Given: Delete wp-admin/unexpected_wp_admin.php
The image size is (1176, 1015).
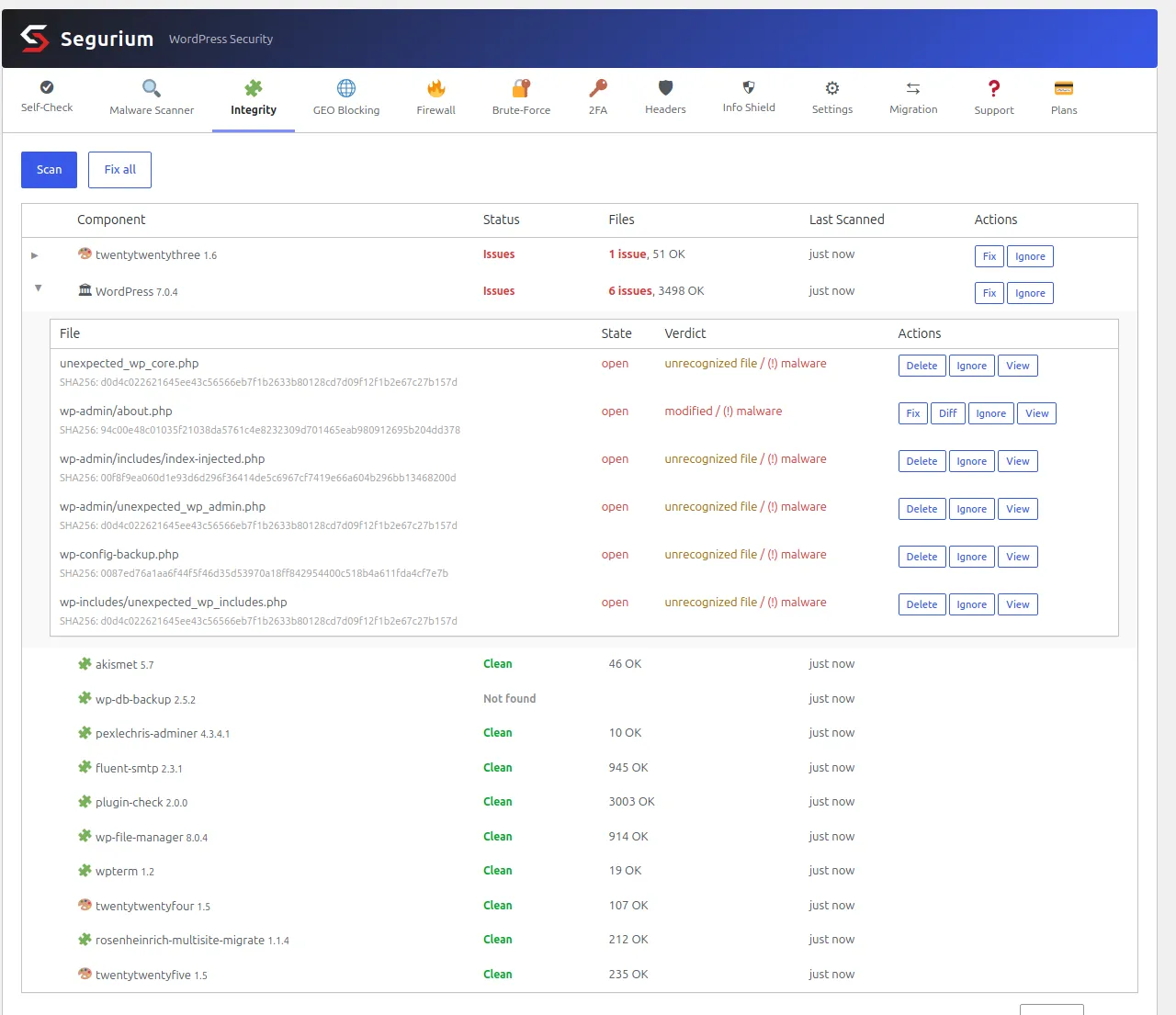Looking at the screenshot, I should tap(922, 509).
